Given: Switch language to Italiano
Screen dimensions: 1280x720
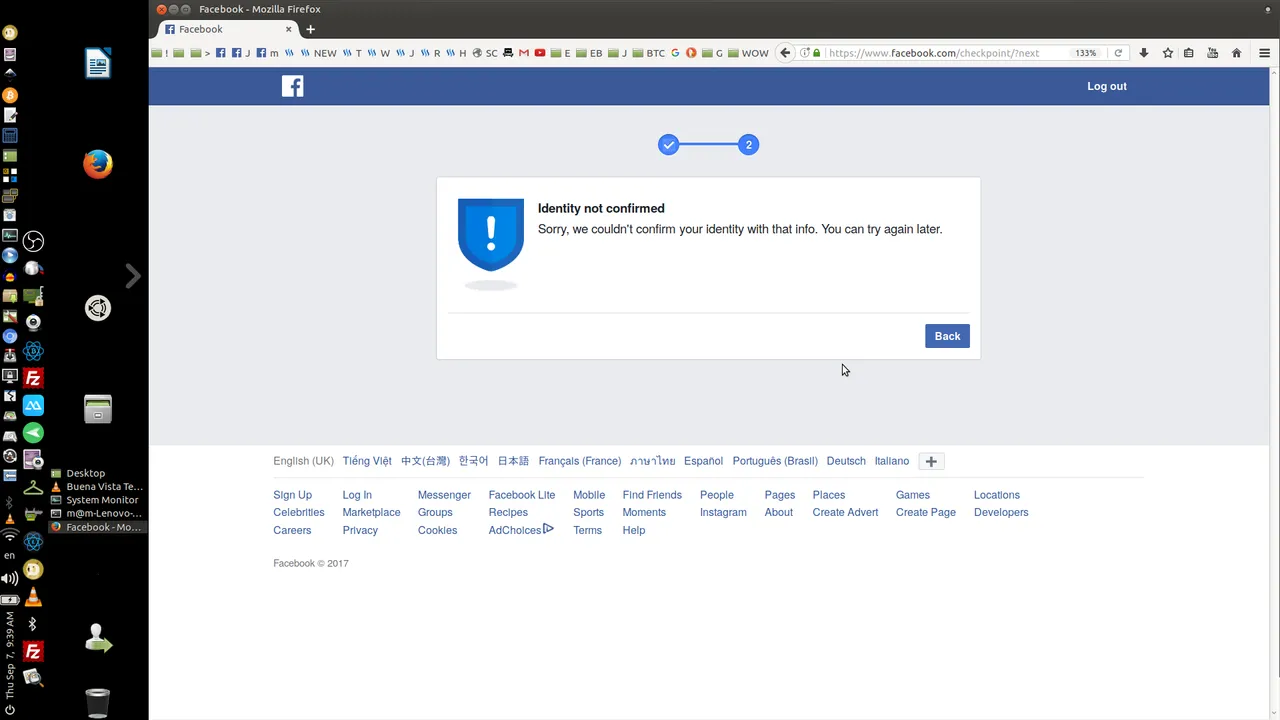Looking at the screenshot, I should pyautogui.click(x=892, y=461).
